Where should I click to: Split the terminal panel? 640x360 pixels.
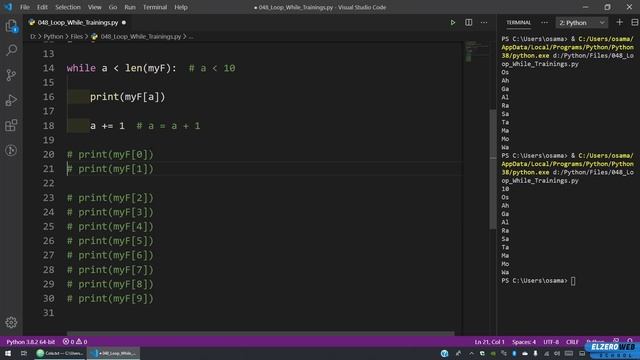pyautogui.click(x=635, y=23)
